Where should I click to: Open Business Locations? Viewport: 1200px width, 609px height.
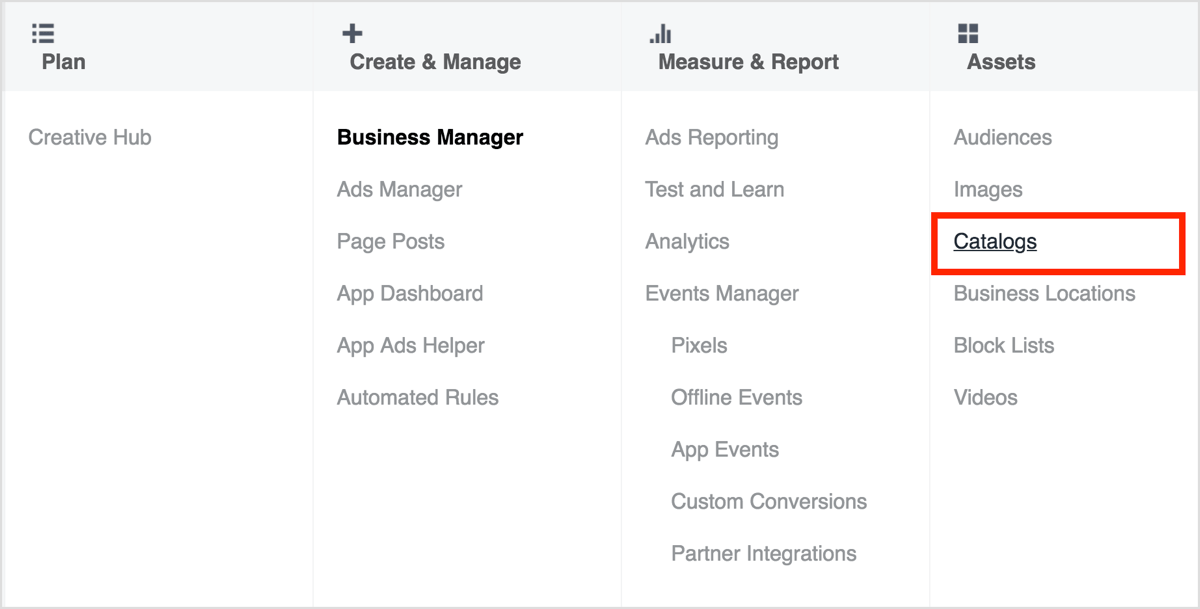[1045, 294]
